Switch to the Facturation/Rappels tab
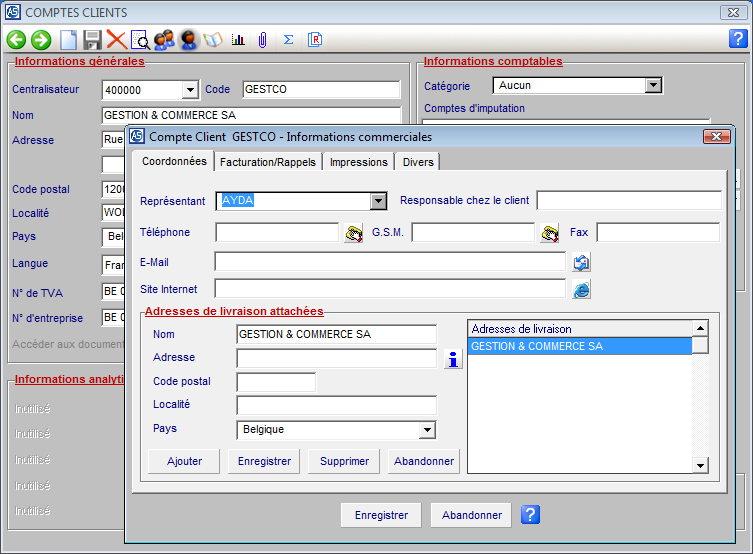The height and width of the screenshot is (554, 753). [x=268, y=162]
